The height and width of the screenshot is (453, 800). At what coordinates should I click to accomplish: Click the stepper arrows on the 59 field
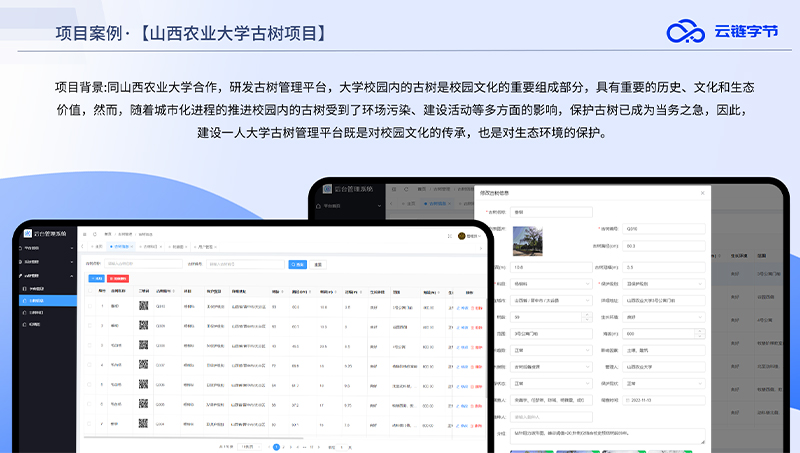(x=587, y=317)
